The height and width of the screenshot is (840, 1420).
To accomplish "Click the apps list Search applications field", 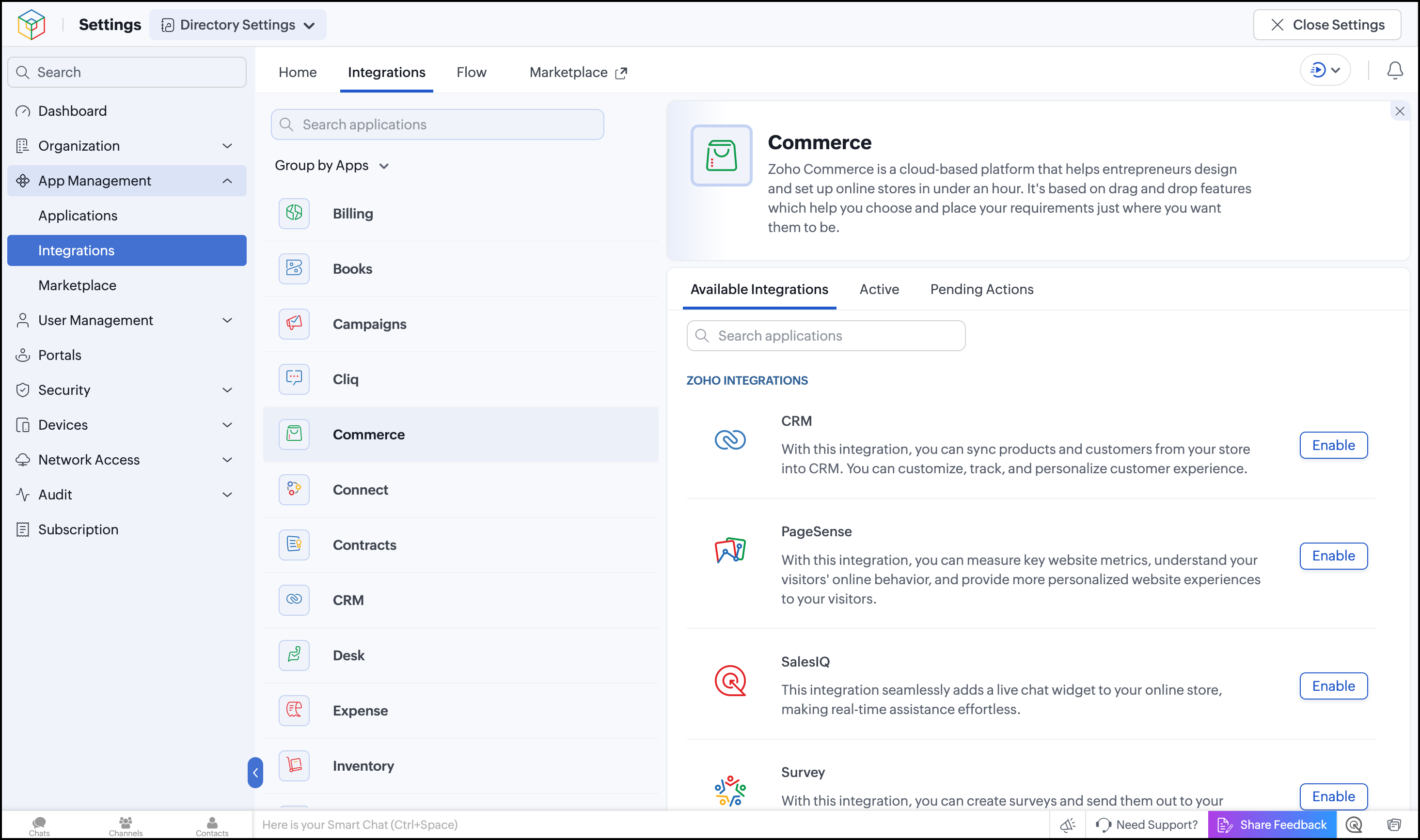I will pos(437,124).
